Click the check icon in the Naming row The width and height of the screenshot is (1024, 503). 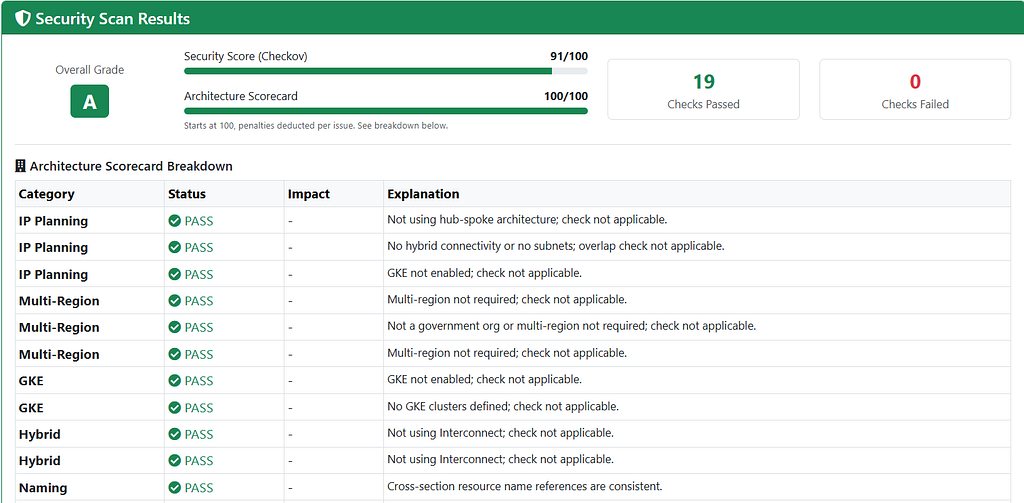click(x=174, y=487)
